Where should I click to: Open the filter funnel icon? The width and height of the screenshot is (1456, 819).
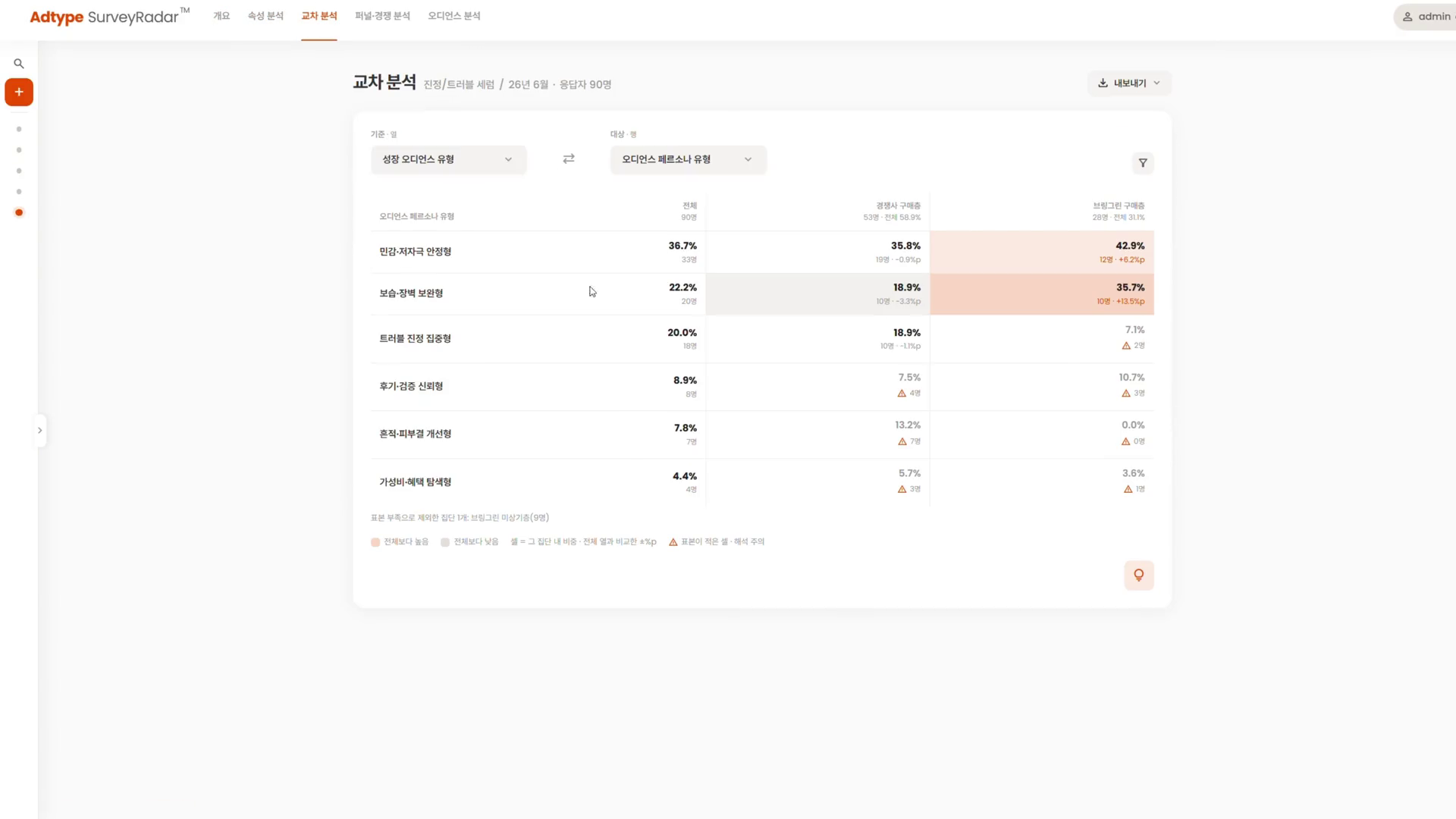point(1143,163)
